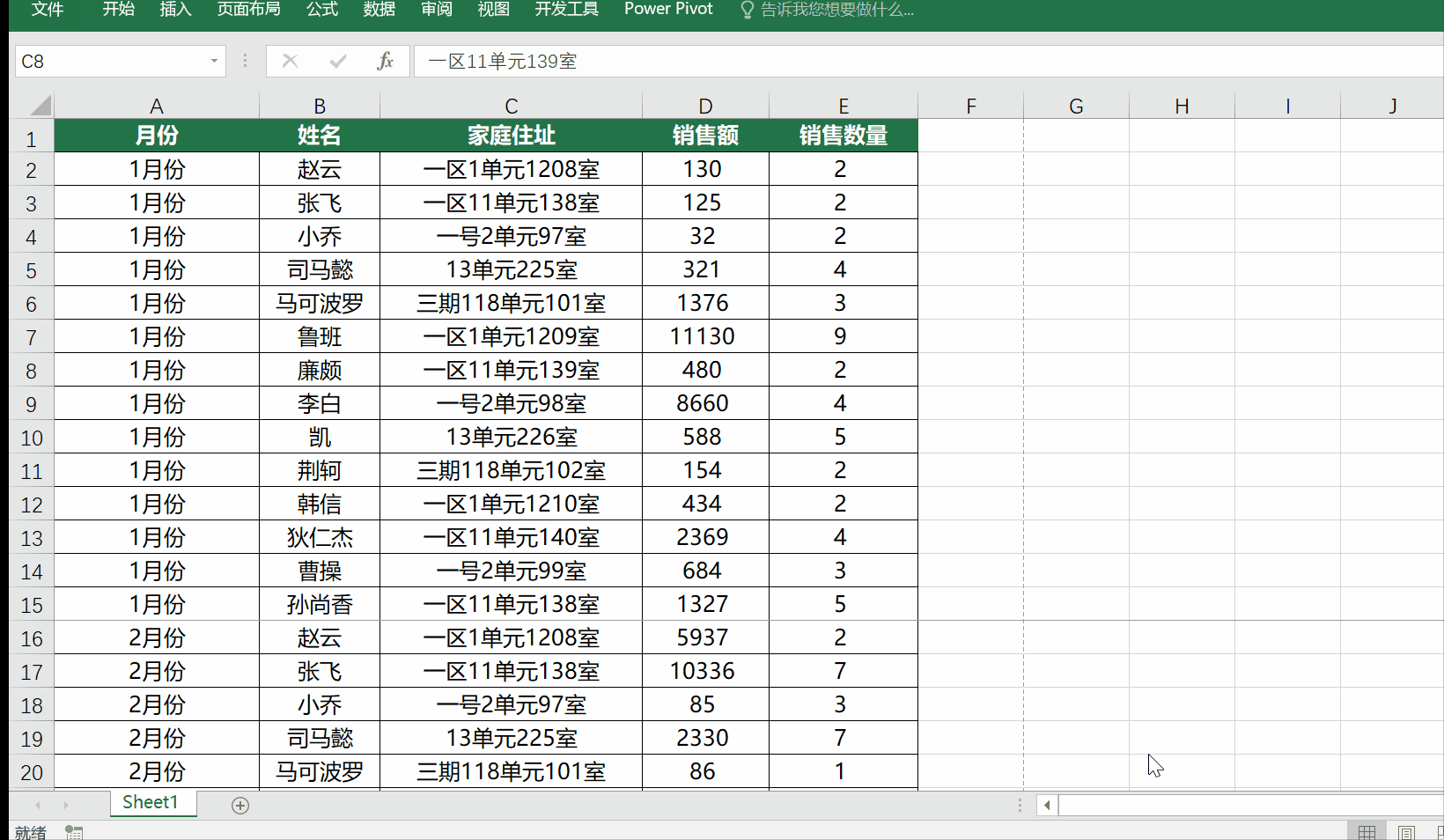Switch to Normal view using status bar icon
The image size is (1444, 840).
pos(1367,830)
